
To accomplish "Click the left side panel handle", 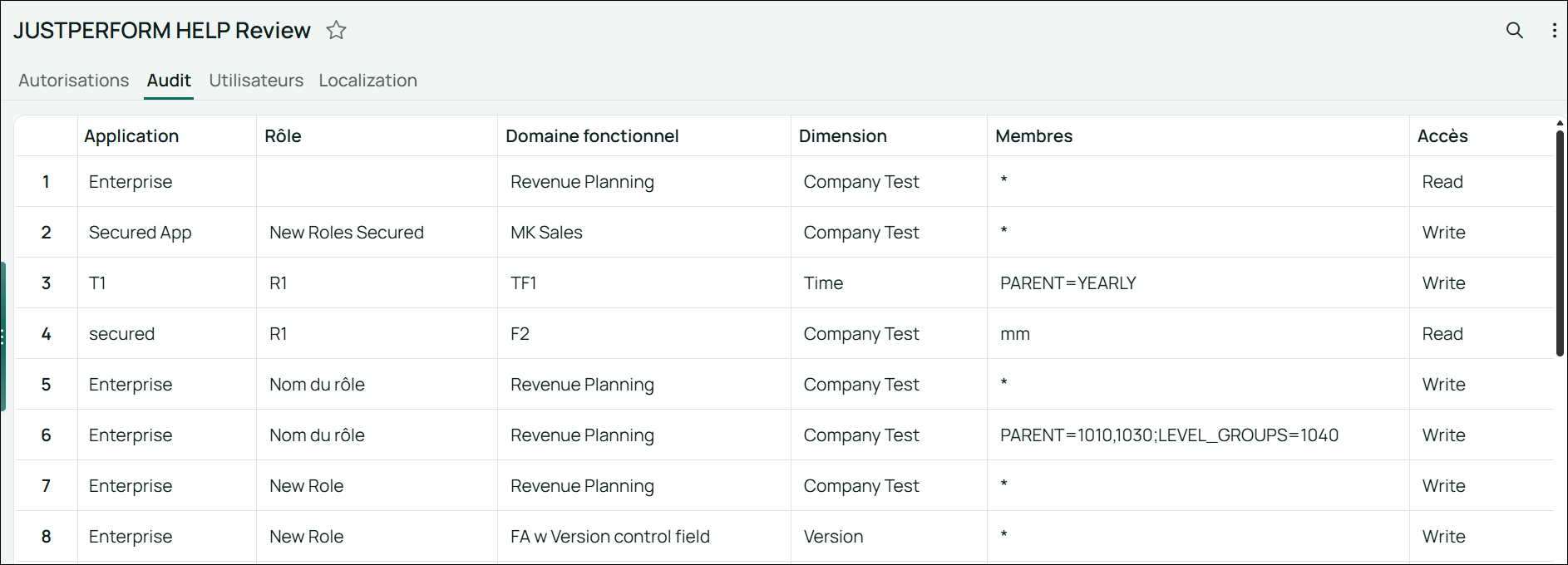I will click(x=3, y=337).
